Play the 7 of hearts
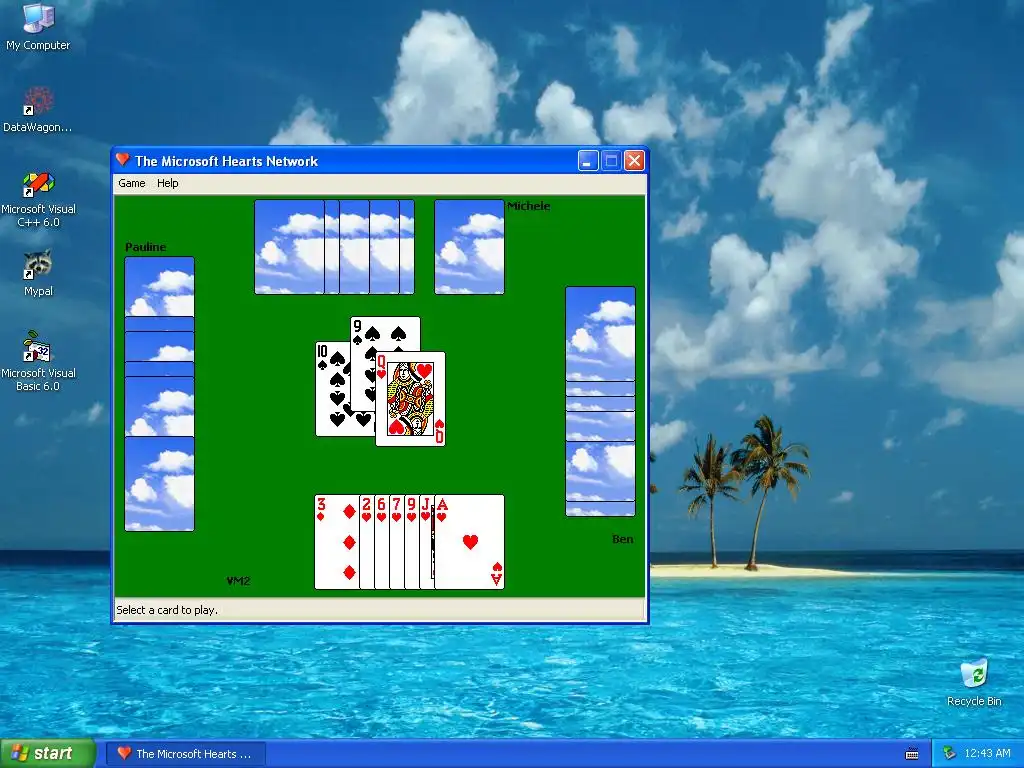The height and width of the screenshot is (768, 1024). click(396, 542)
